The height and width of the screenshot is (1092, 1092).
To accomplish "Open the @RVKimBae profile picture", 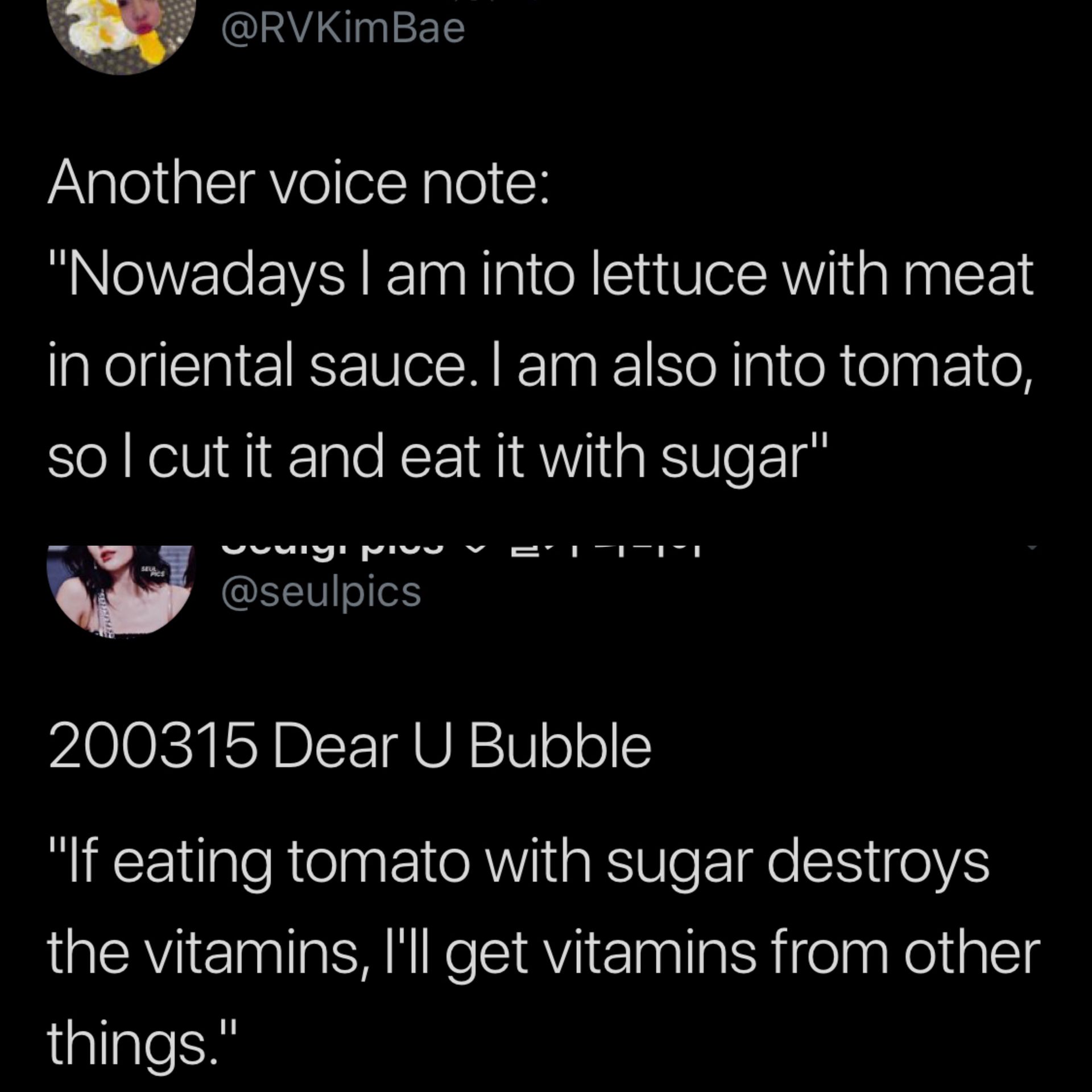I will click(x=121, y=34).
